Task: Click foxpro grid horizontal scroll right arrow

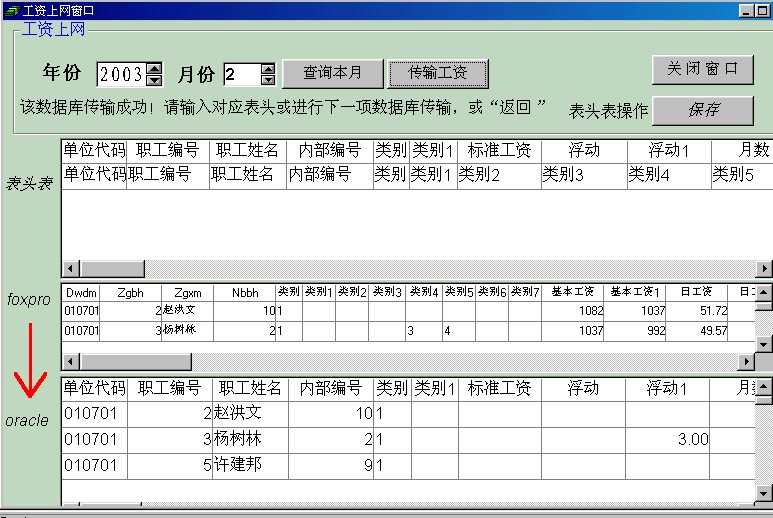Action: click(x=746, y=361)
